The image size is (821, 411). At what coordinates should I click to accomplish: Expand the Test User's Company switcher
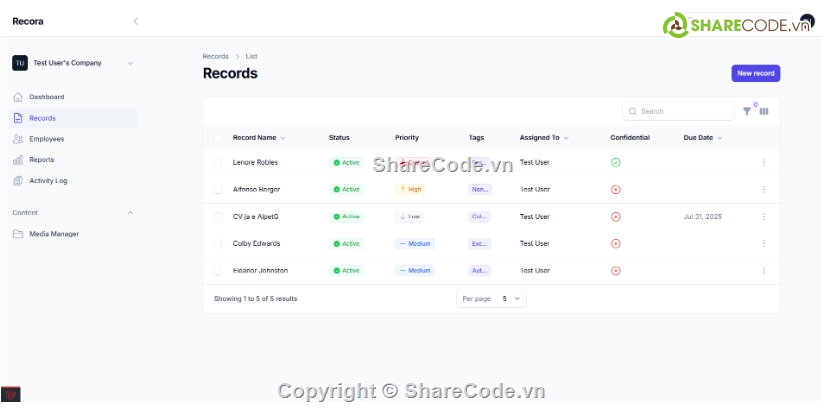pos(130,63)
